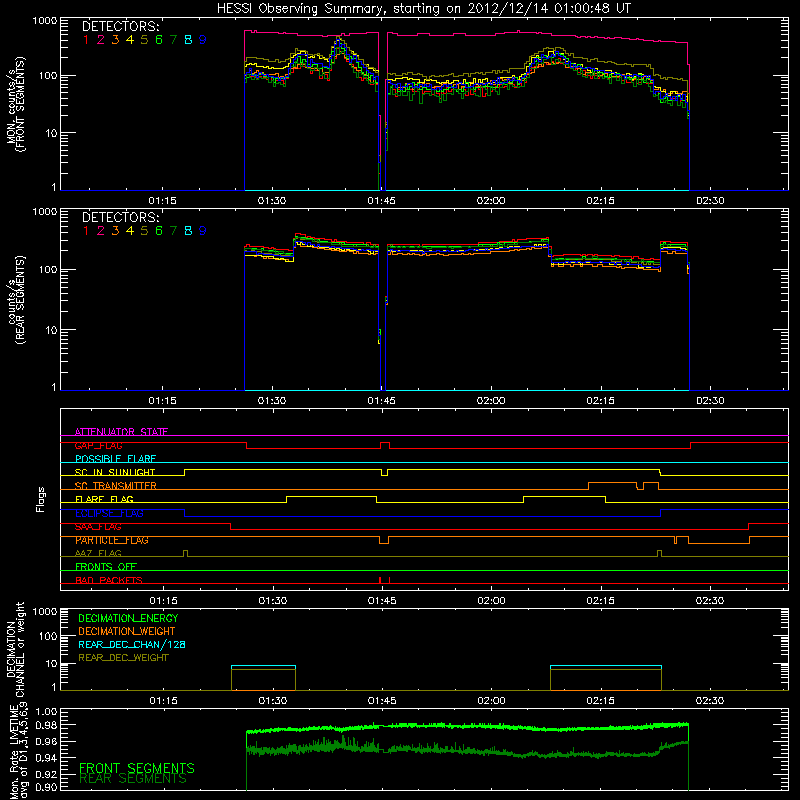Select the SAA_FLAG label
This screenshot has height=800, width=800.
point(98,527)
